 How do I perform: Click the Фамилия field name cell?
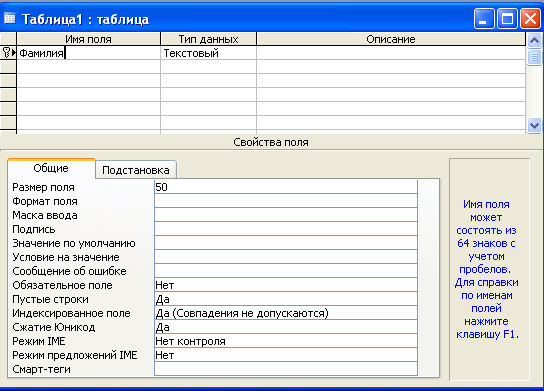[88, 53]
